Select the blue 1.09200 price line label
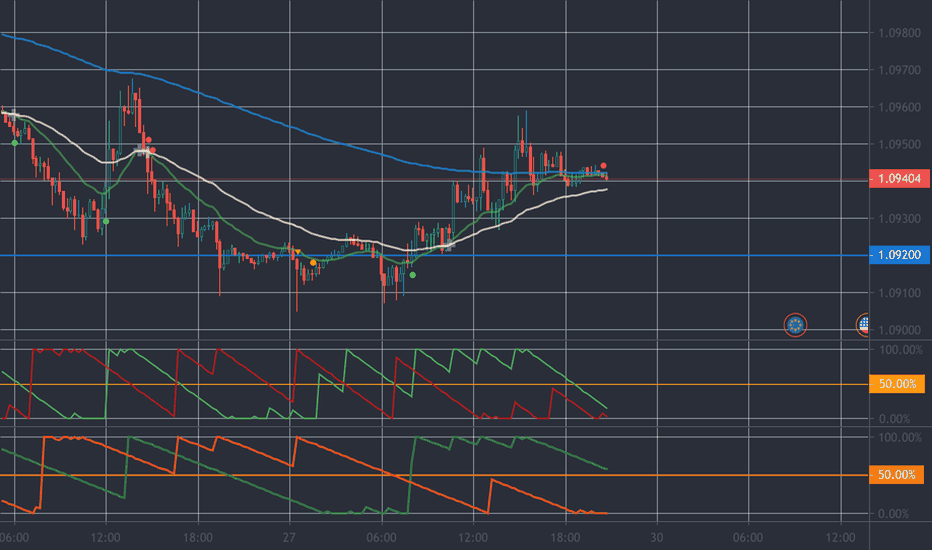The width and height of the screenshot is (932, 550). click(899, 255)
